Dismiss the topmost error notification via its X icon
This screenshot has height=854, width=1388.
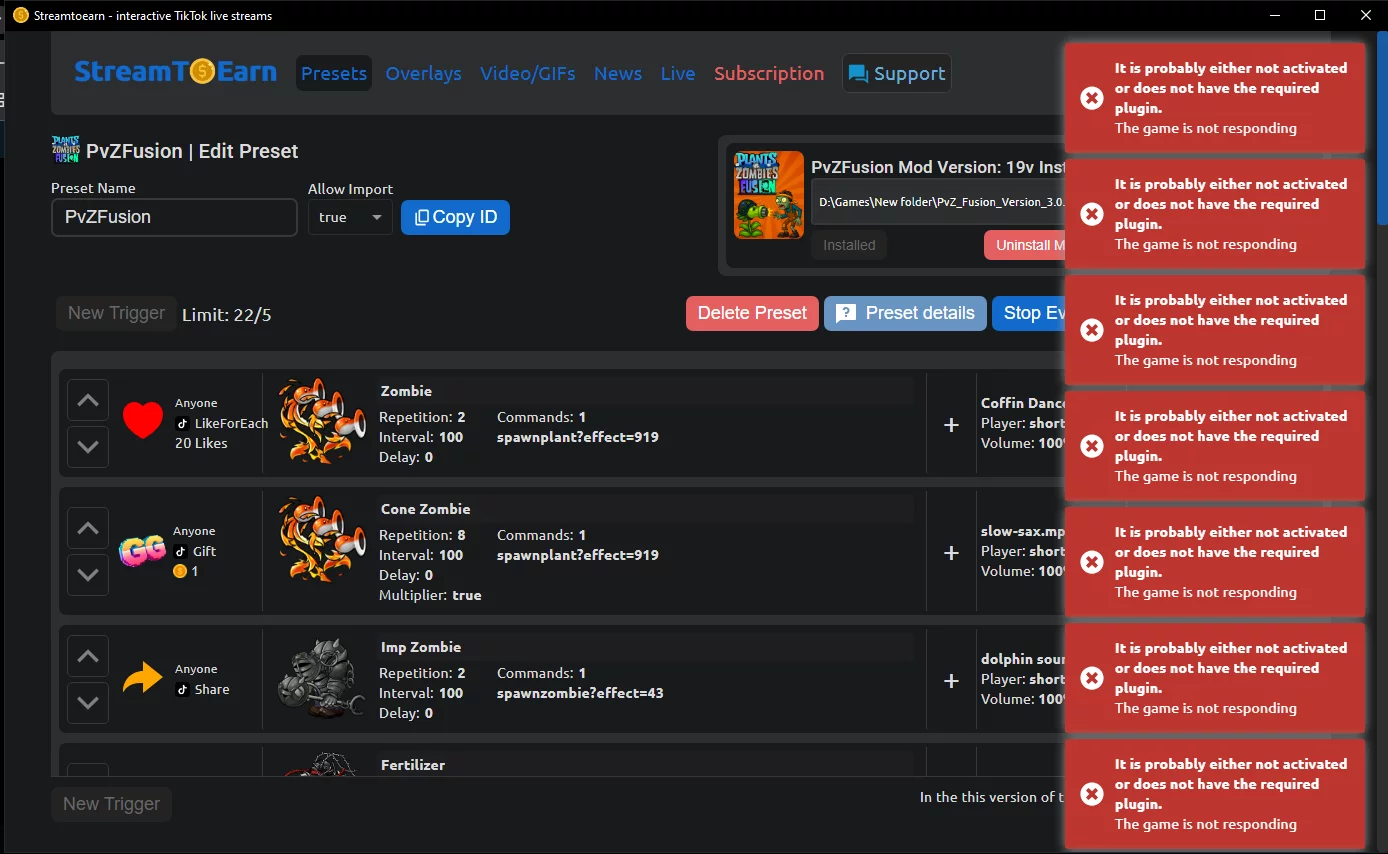pyautogui.click(x=1092, y=98)
